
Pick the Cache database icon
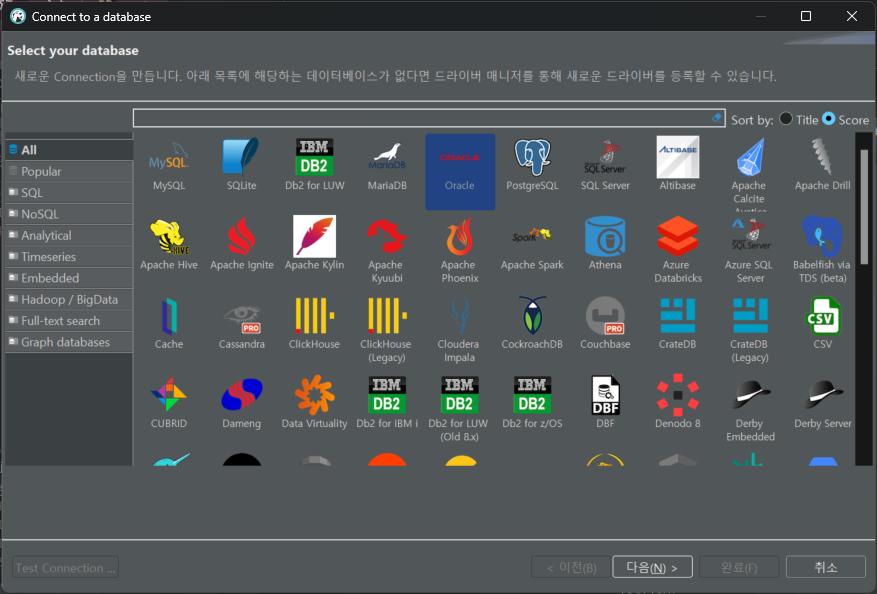[169, 324]
